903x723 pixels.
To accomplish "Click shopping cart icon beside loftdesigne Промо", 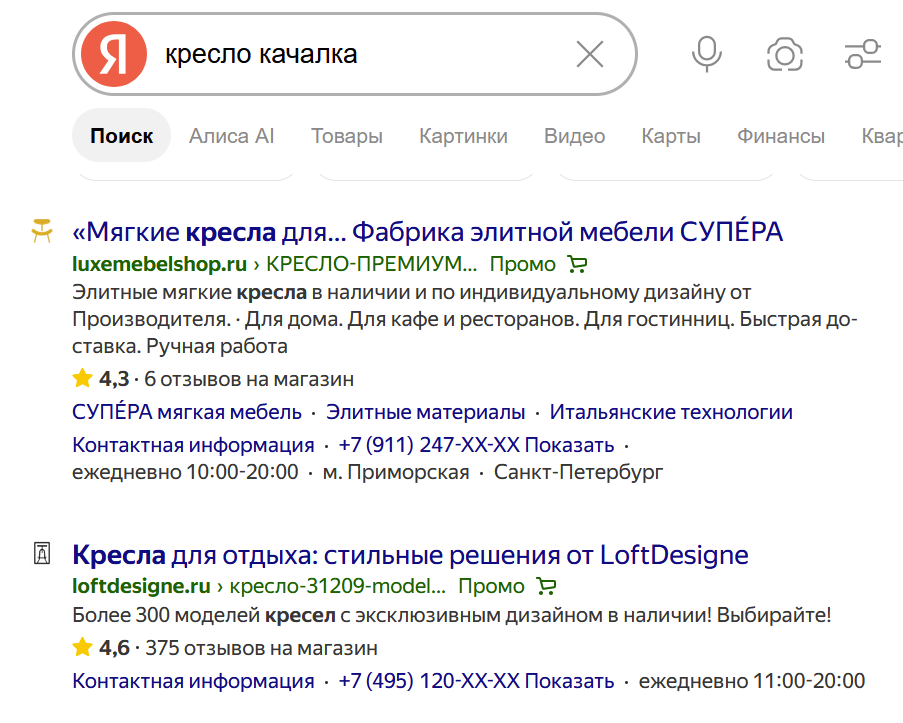I will point(546,586).
